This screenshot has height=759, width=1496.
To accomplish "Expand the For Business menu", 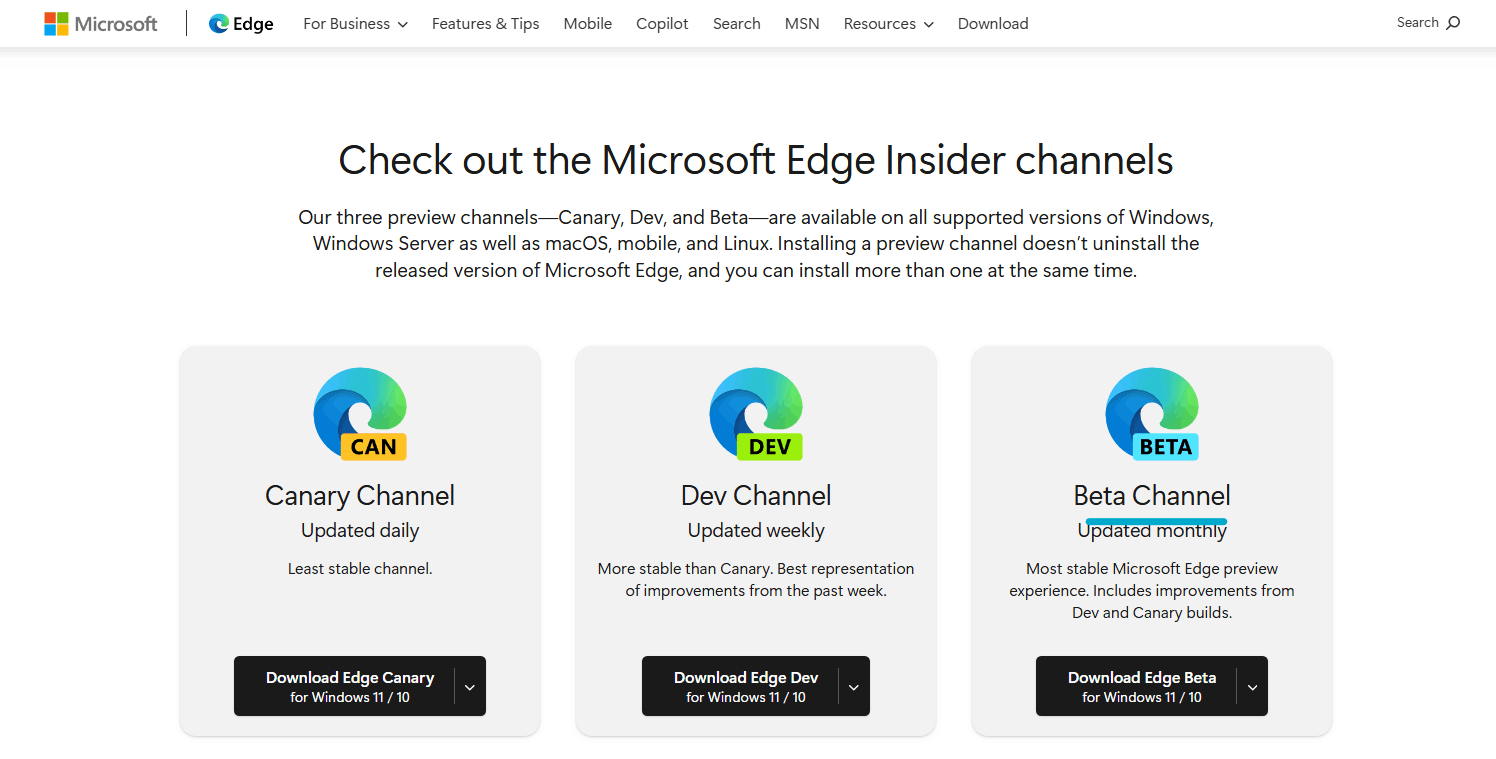I will pos(355,23).
